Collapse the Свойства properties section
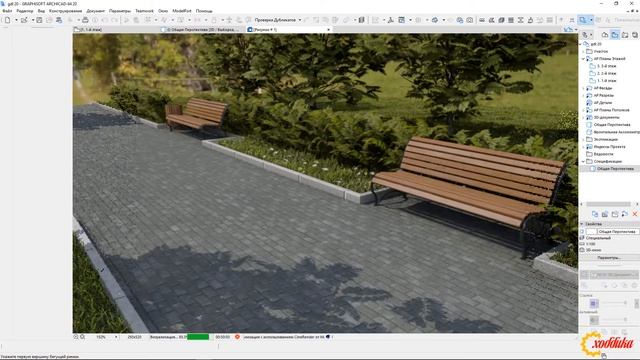 click(x=582, y=224)
